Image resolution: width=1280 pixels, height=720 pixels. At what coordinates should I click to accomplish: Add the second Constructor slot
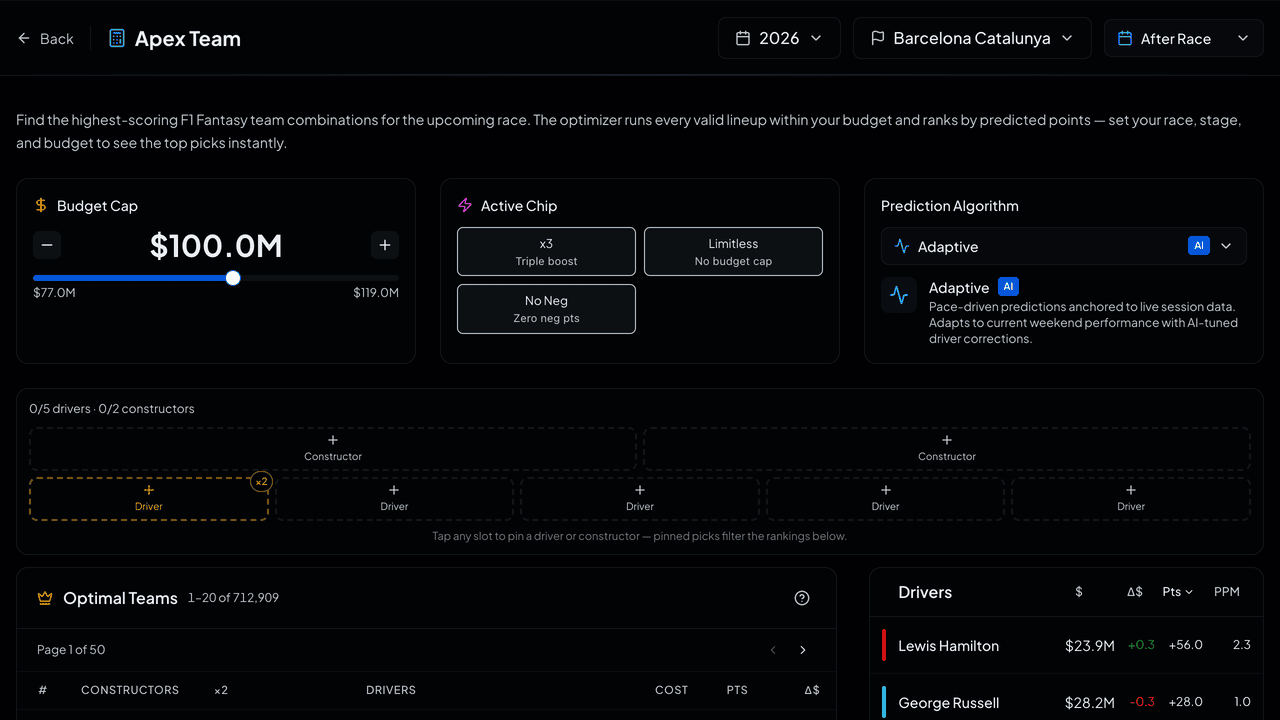point(947,448)
